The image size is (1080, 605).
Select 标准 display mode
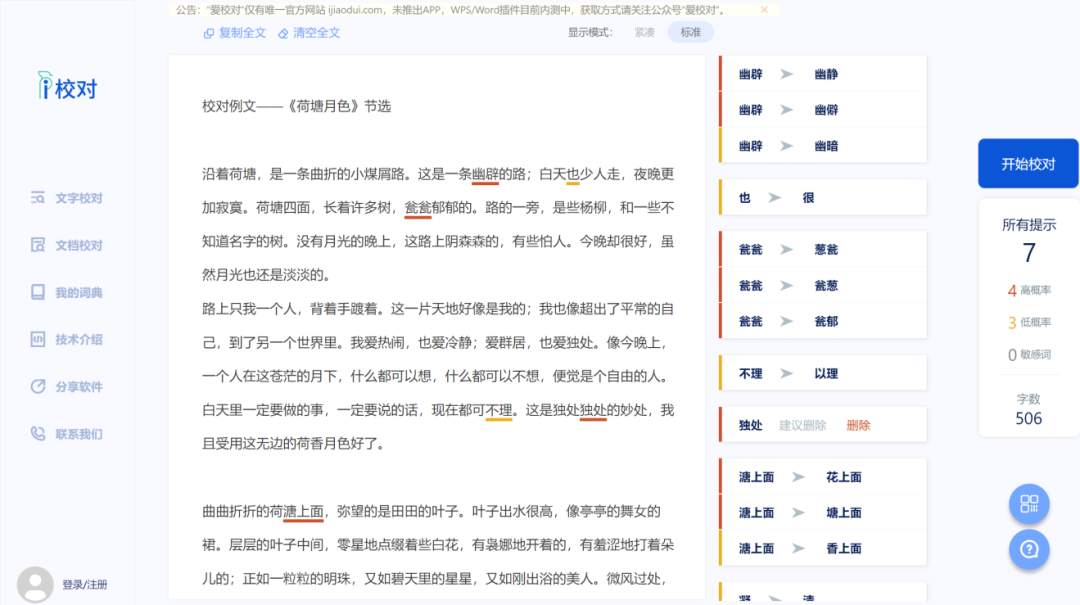(x=690, y=32)
